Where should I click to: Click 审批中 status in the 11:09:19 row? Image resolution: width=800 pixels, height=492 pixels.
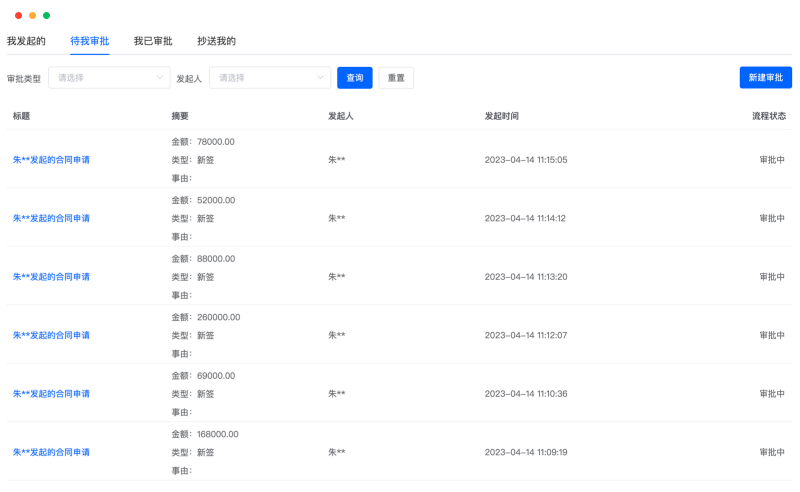[x=772, y=452]
